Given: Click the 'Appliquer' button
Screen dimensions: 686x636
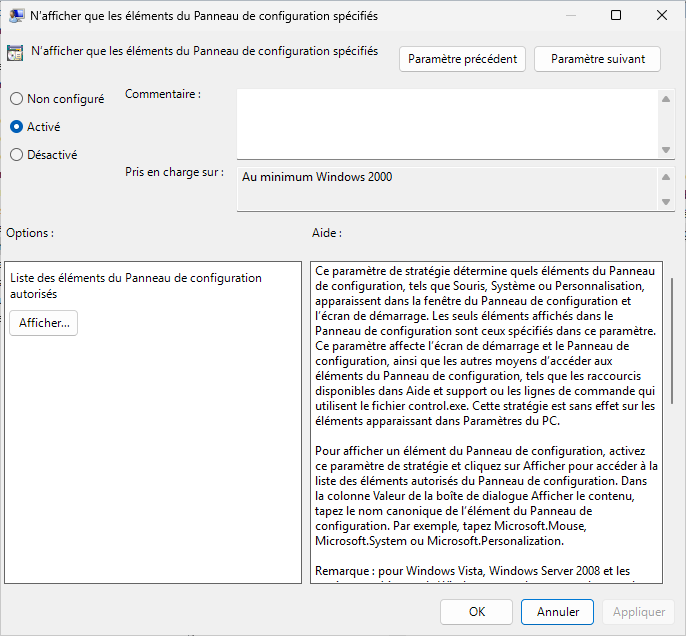Looking at the screenshot, I should 638,611.
